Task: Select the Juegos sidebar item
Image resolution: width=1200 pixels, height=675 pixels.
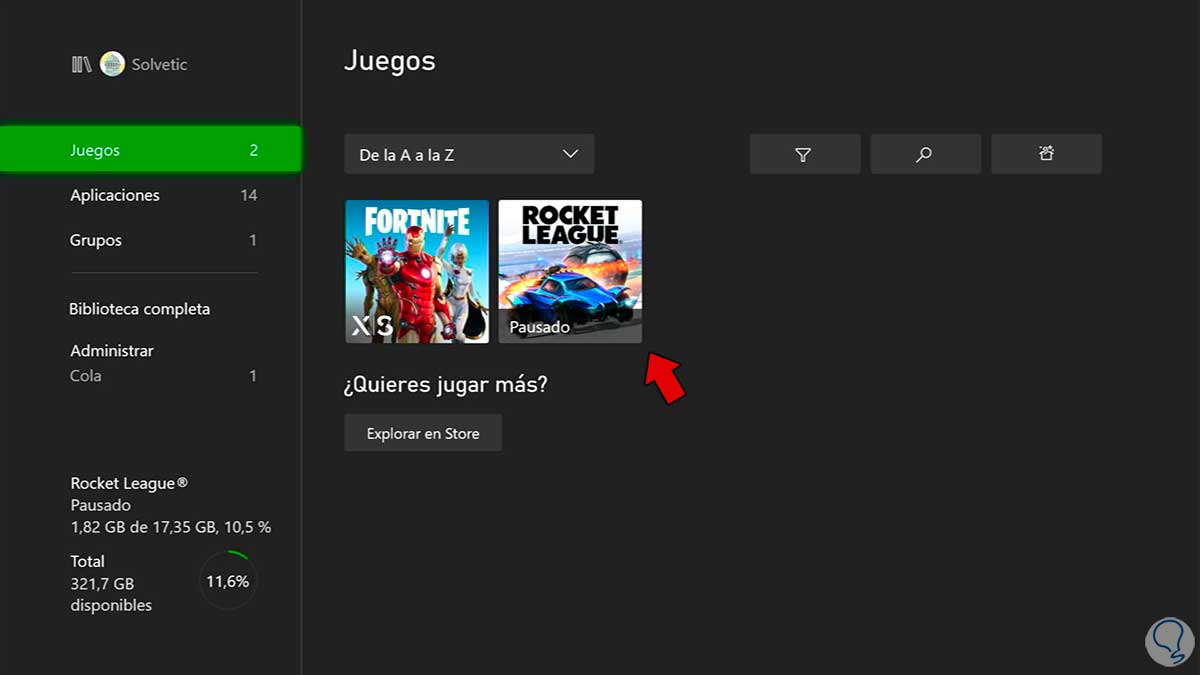Action: (150, 150)
